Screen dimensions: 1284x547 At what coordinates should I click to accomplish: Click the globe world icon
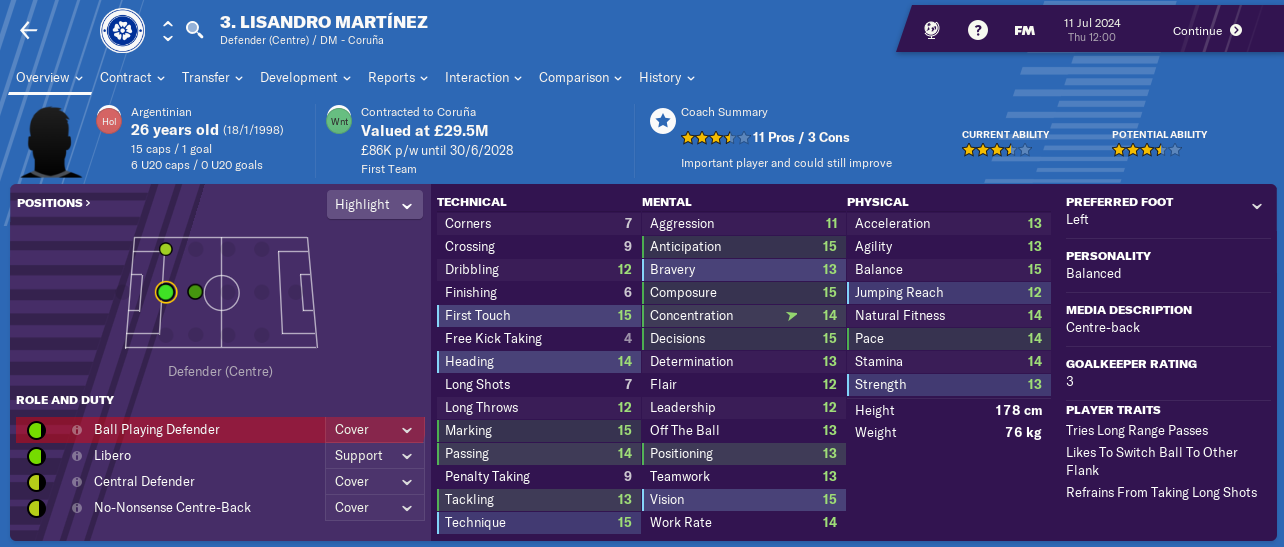coord(932,30)
